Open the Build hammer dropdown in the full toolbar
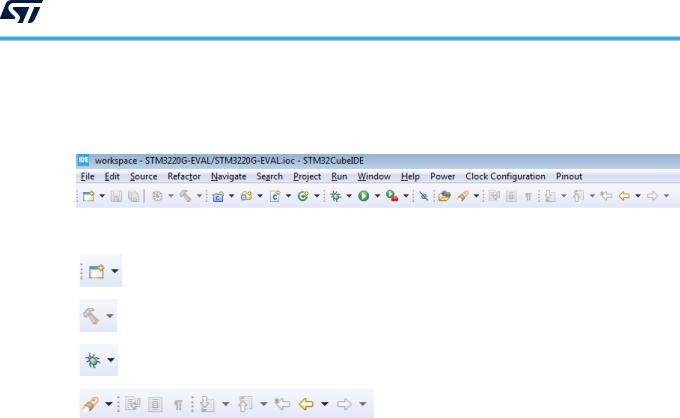 (x=199, y=196)
